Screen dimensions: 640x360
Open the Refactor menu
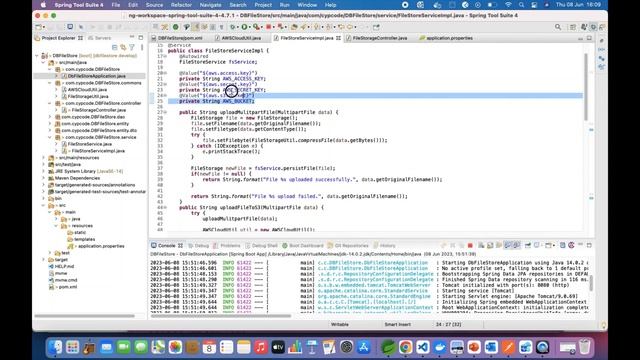[181, 5]
